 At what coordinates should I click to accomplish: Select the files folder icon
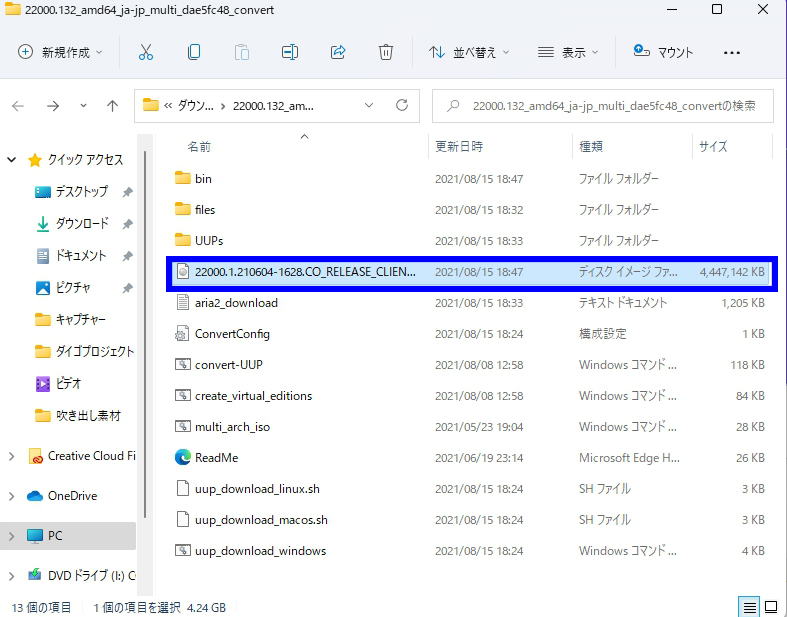coord(183,209)
